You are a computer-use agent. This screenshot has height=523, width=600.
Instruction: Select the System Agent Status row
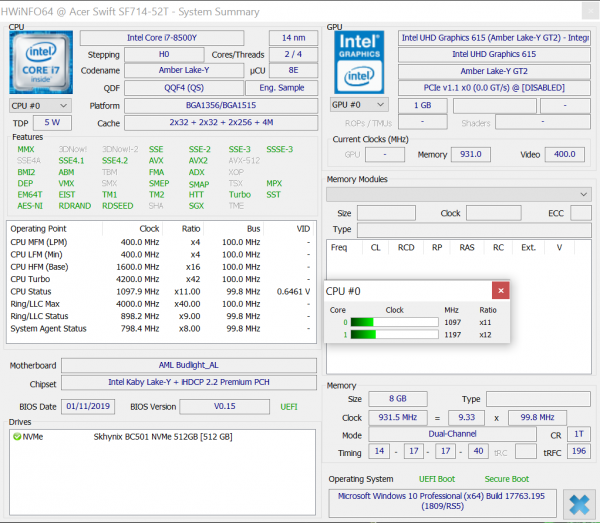(x=161, y=329)
